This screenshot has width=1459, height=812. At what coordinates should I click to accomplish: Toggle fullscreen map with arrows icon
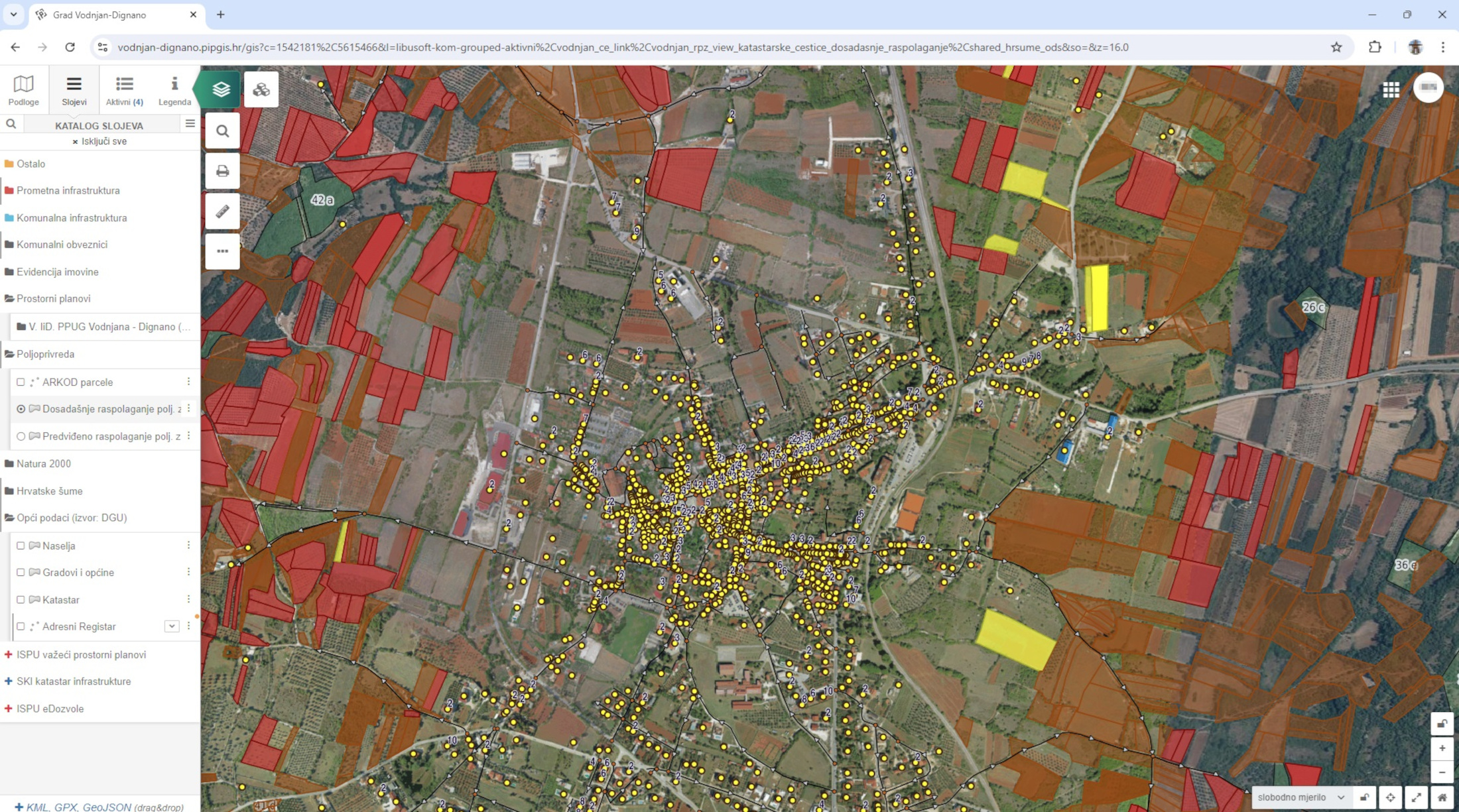tap(1416, 797)
